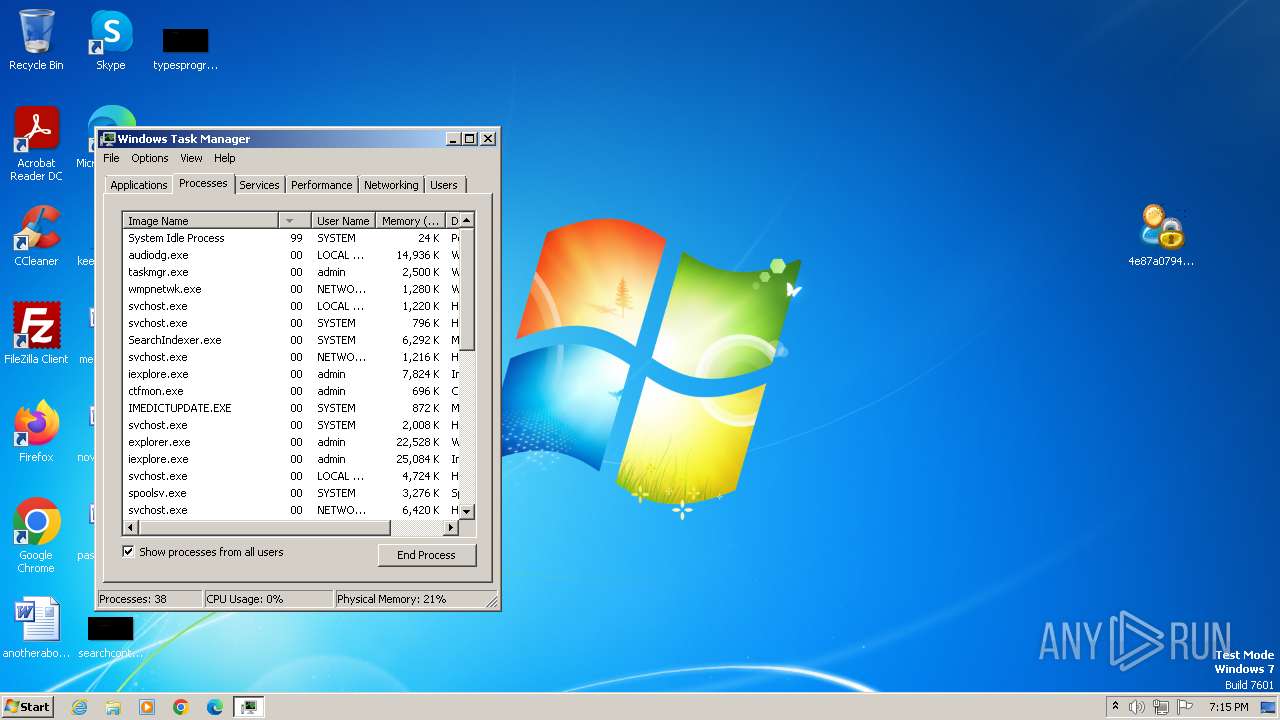The height and width of the screenshot is (720, 1280).
Task: Open the Start menu
Action: click(x=28, y=707)
